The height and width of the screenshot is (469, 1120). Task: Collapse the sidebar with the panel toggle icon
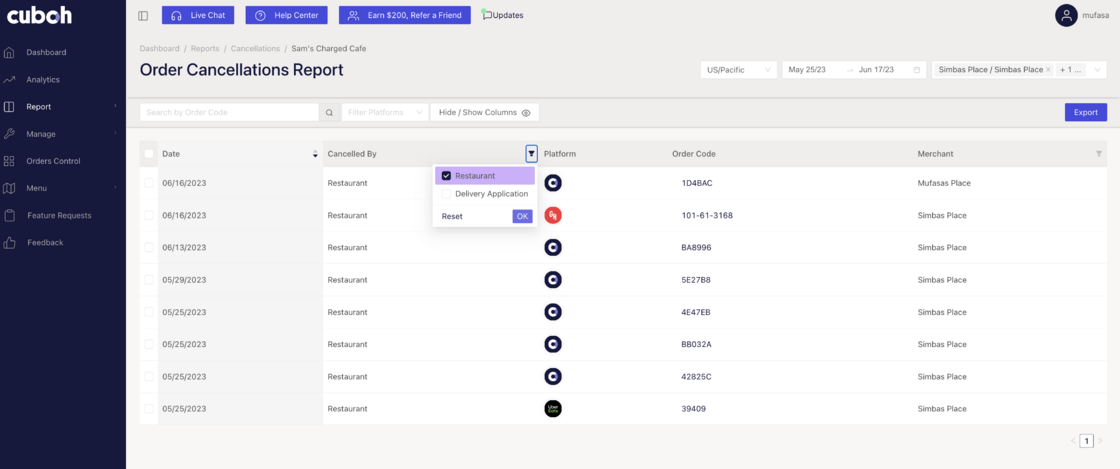click(143, 16)
